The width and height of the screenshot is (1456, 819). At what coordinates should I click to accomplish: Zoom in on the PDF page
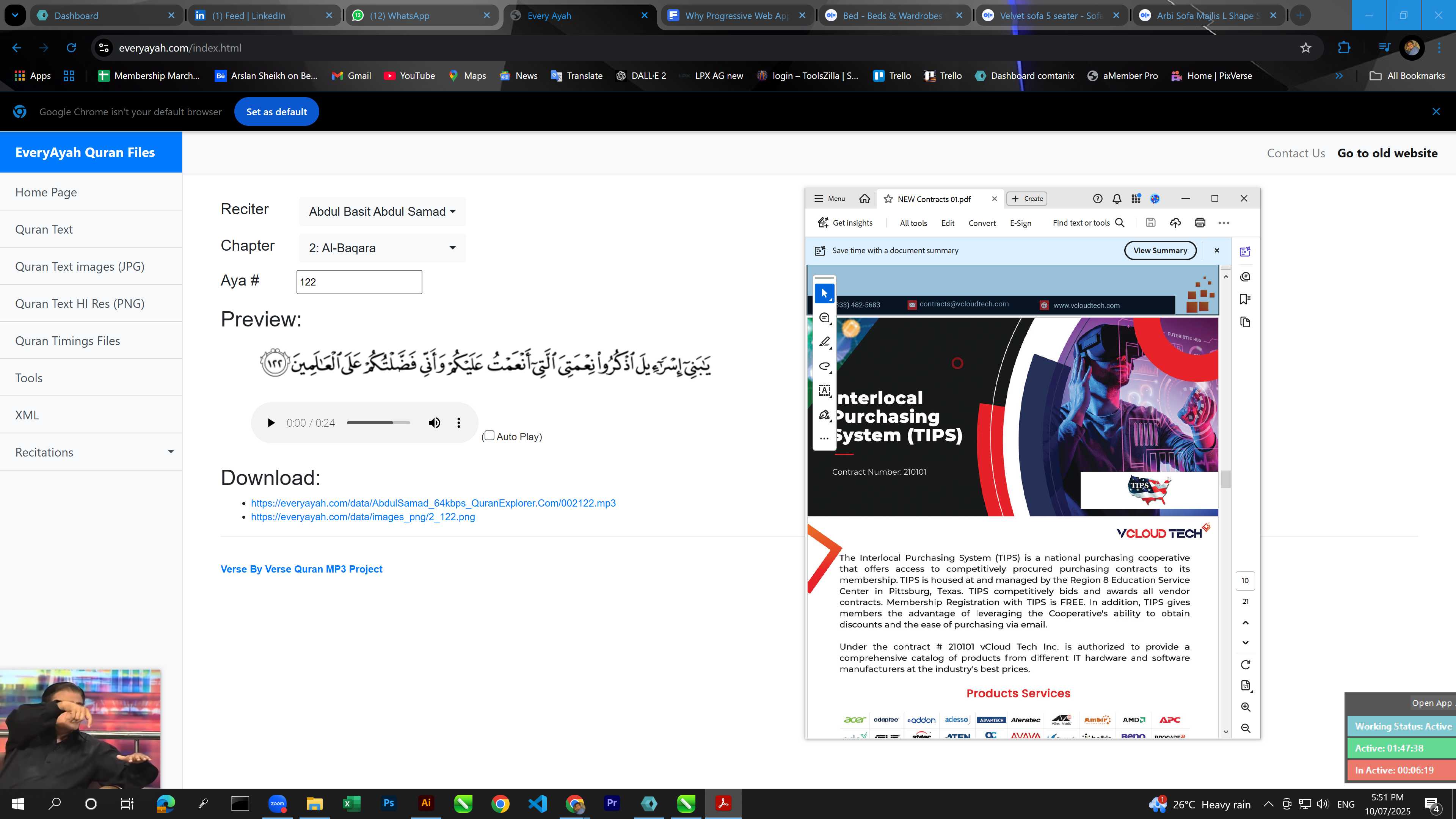(1246, 707)
